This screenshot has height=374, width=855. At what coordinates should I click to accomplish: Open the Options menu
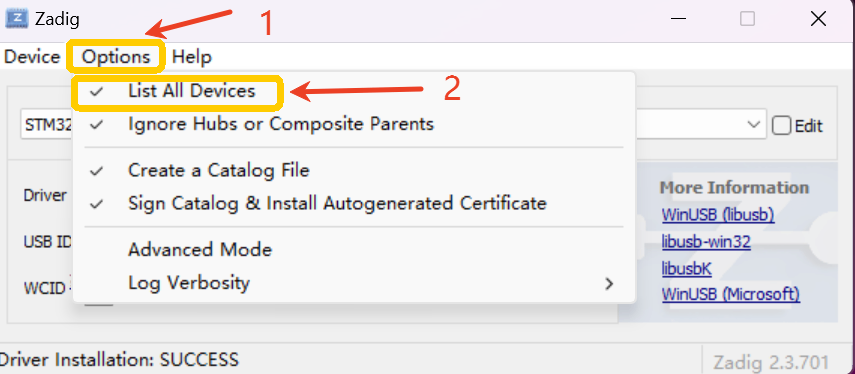coord(116,57)
